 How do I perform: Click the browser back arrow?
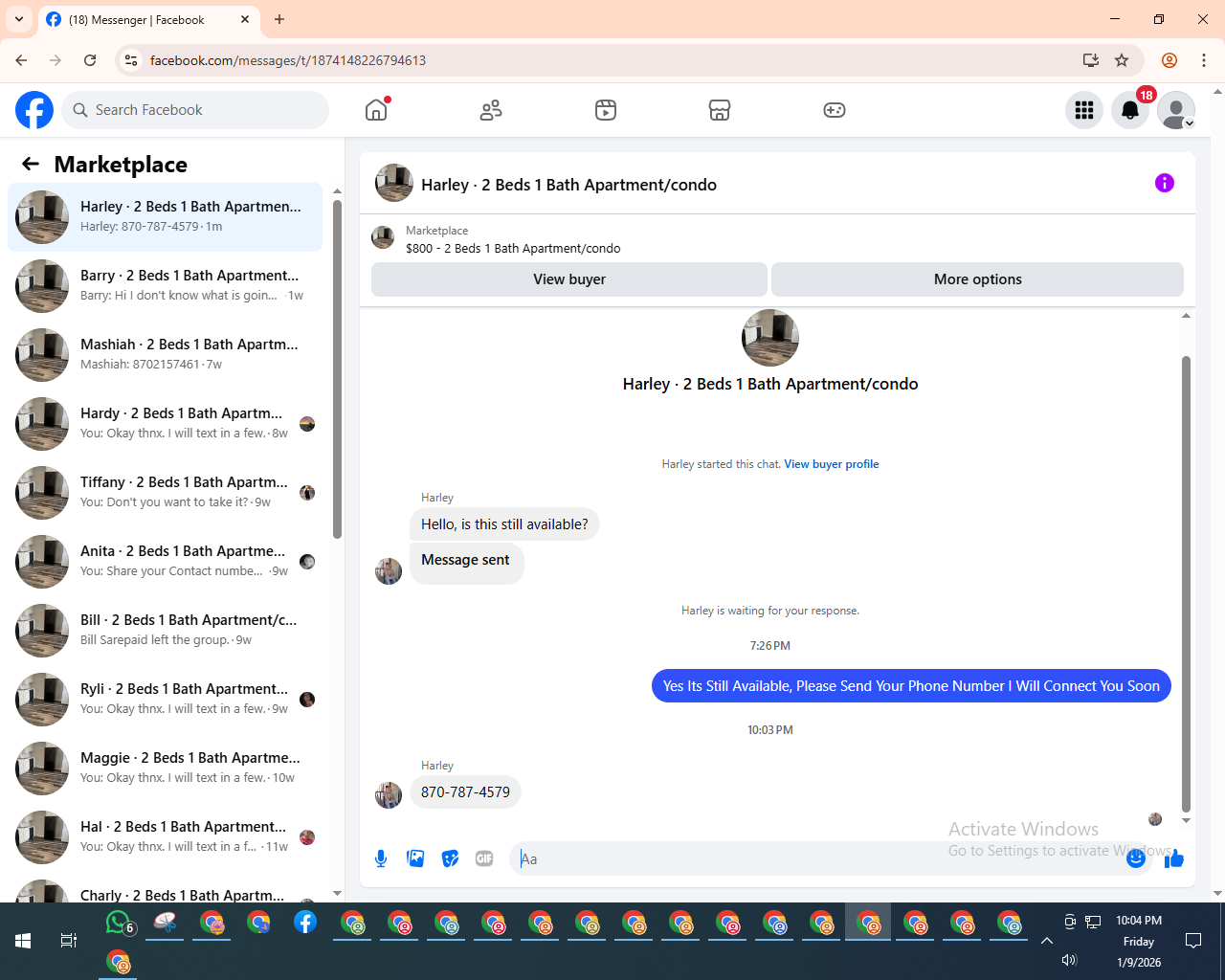coord(21,60)
